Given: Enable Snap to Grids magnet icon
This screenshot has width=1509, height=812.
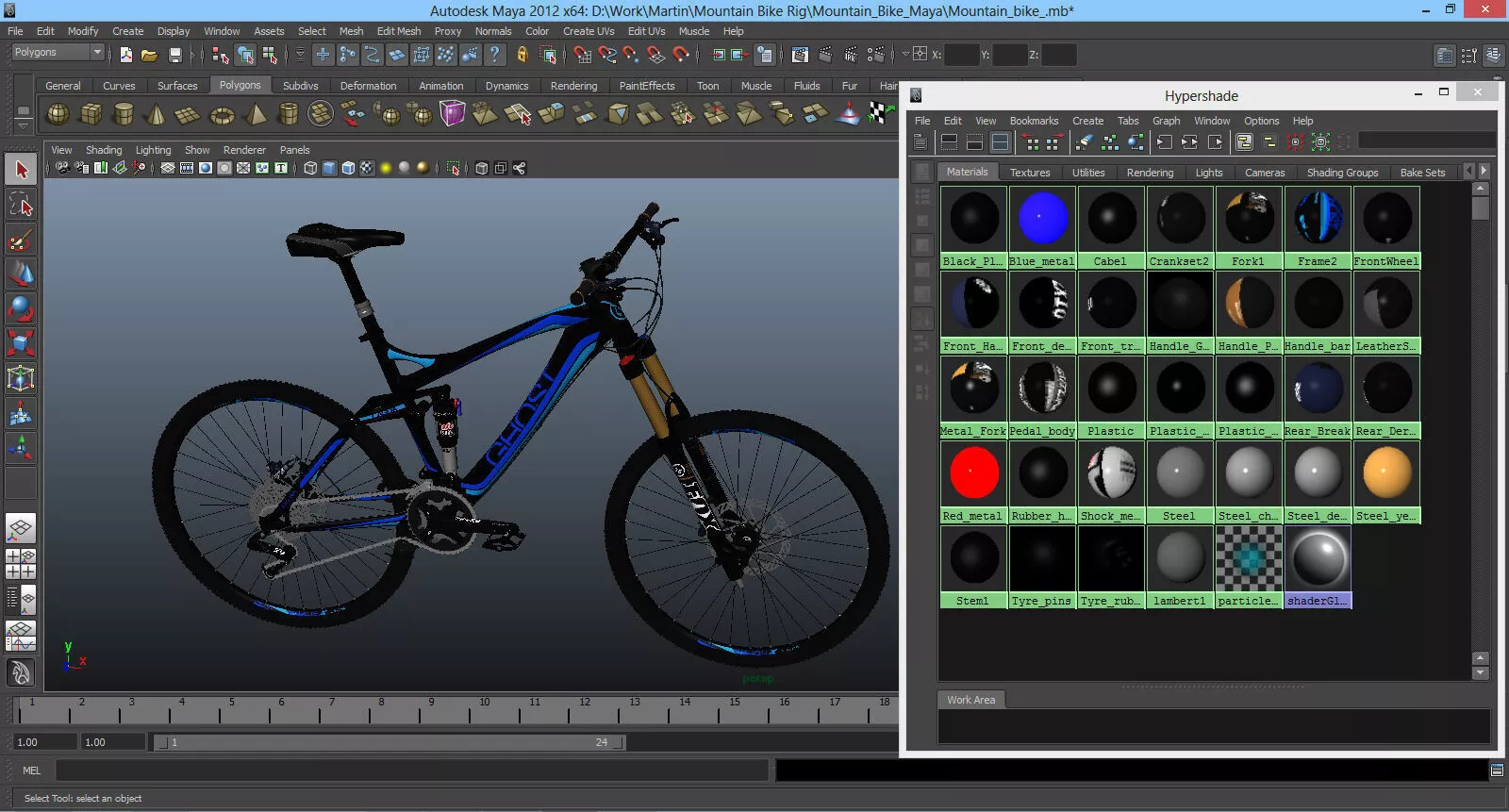Looking at the screenshot, I should pyautogui.click(x=583, y=55).
